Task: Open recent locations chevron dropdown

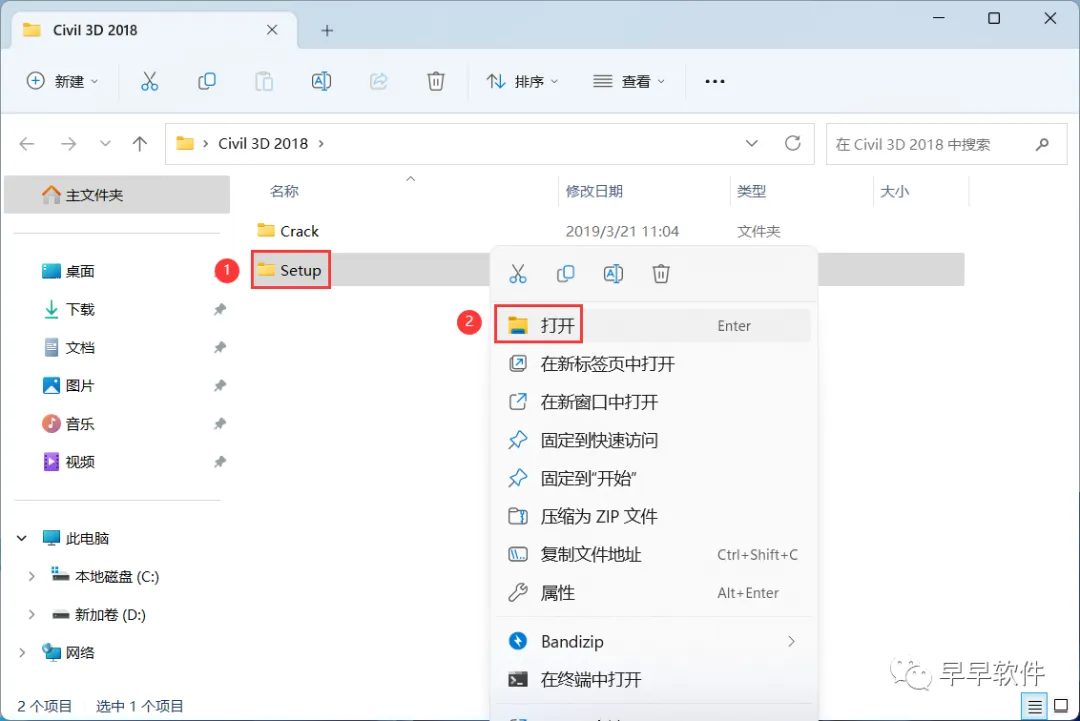Action: [105, 144]
